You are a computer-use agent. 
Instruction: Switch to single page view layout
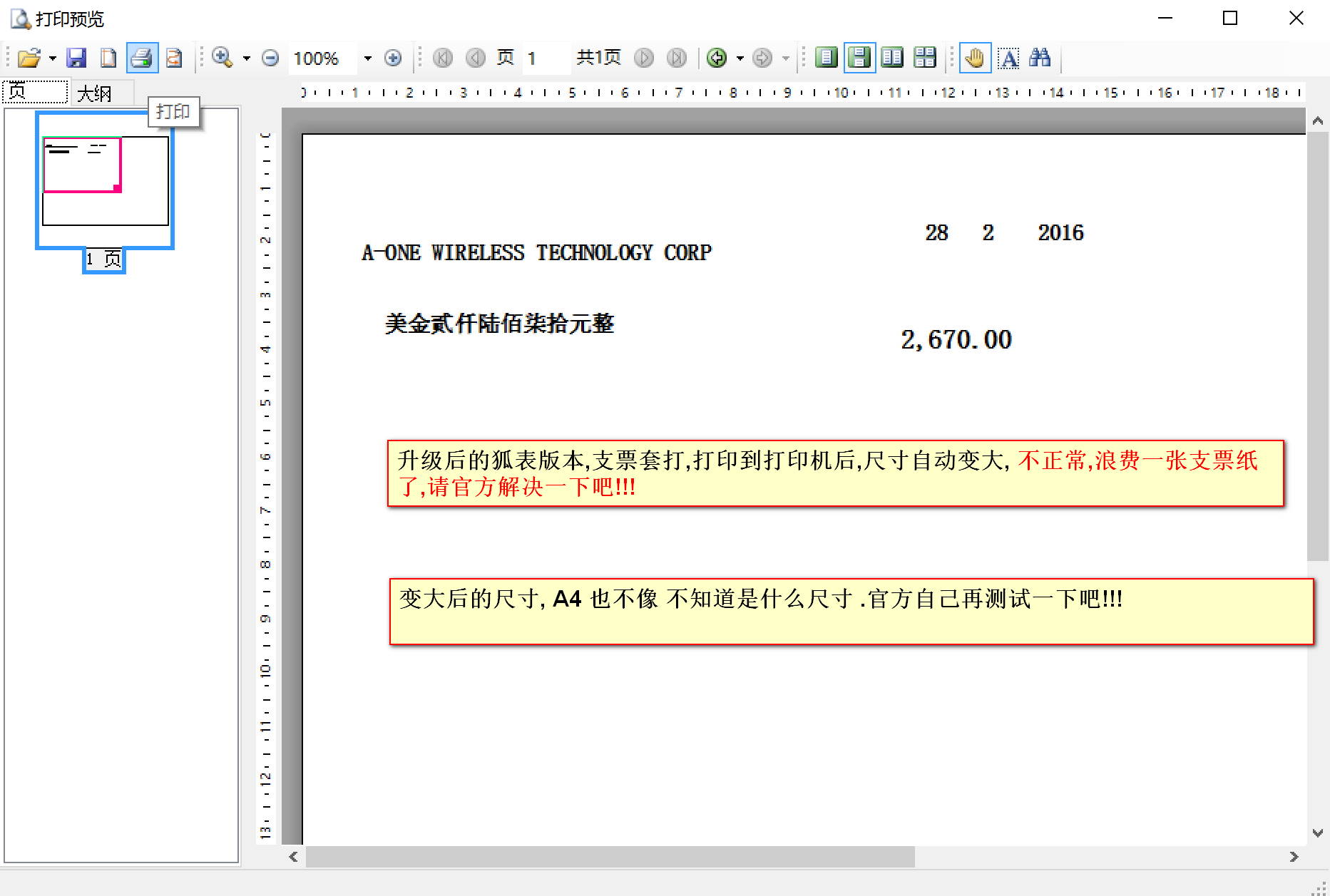coord(827,58)
